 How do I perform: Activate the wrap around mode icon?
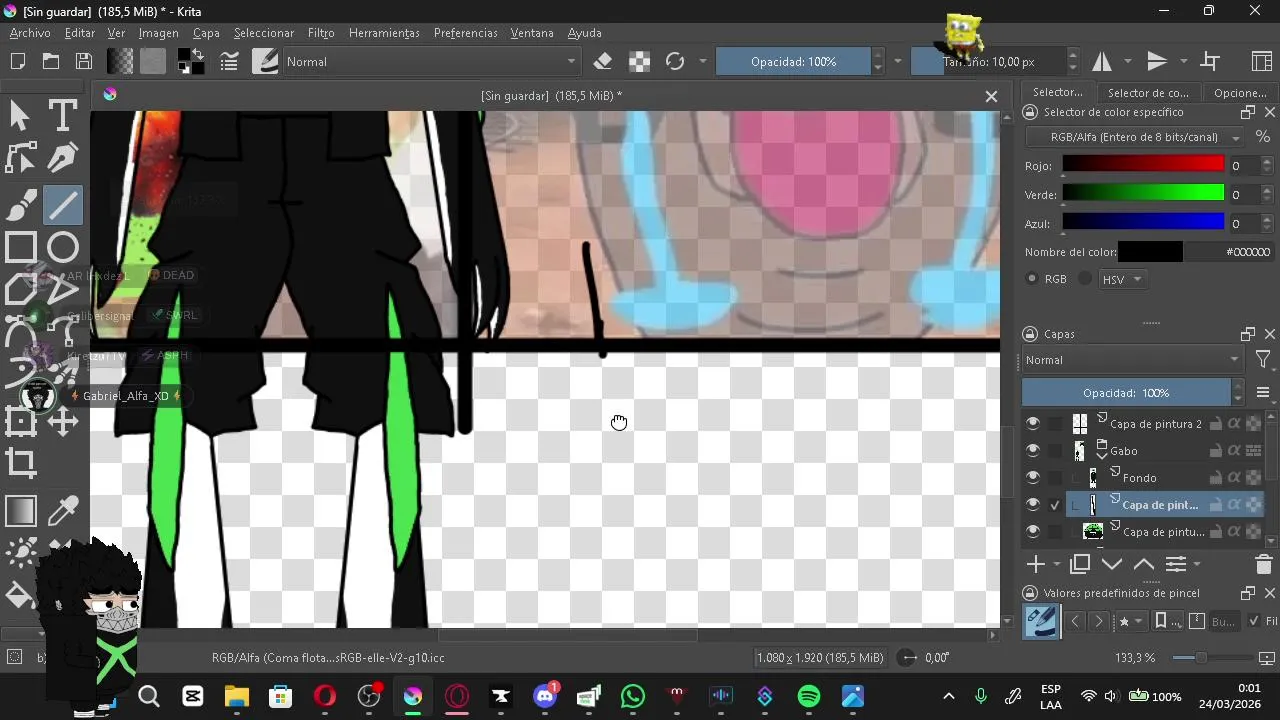coord(1210,62)
